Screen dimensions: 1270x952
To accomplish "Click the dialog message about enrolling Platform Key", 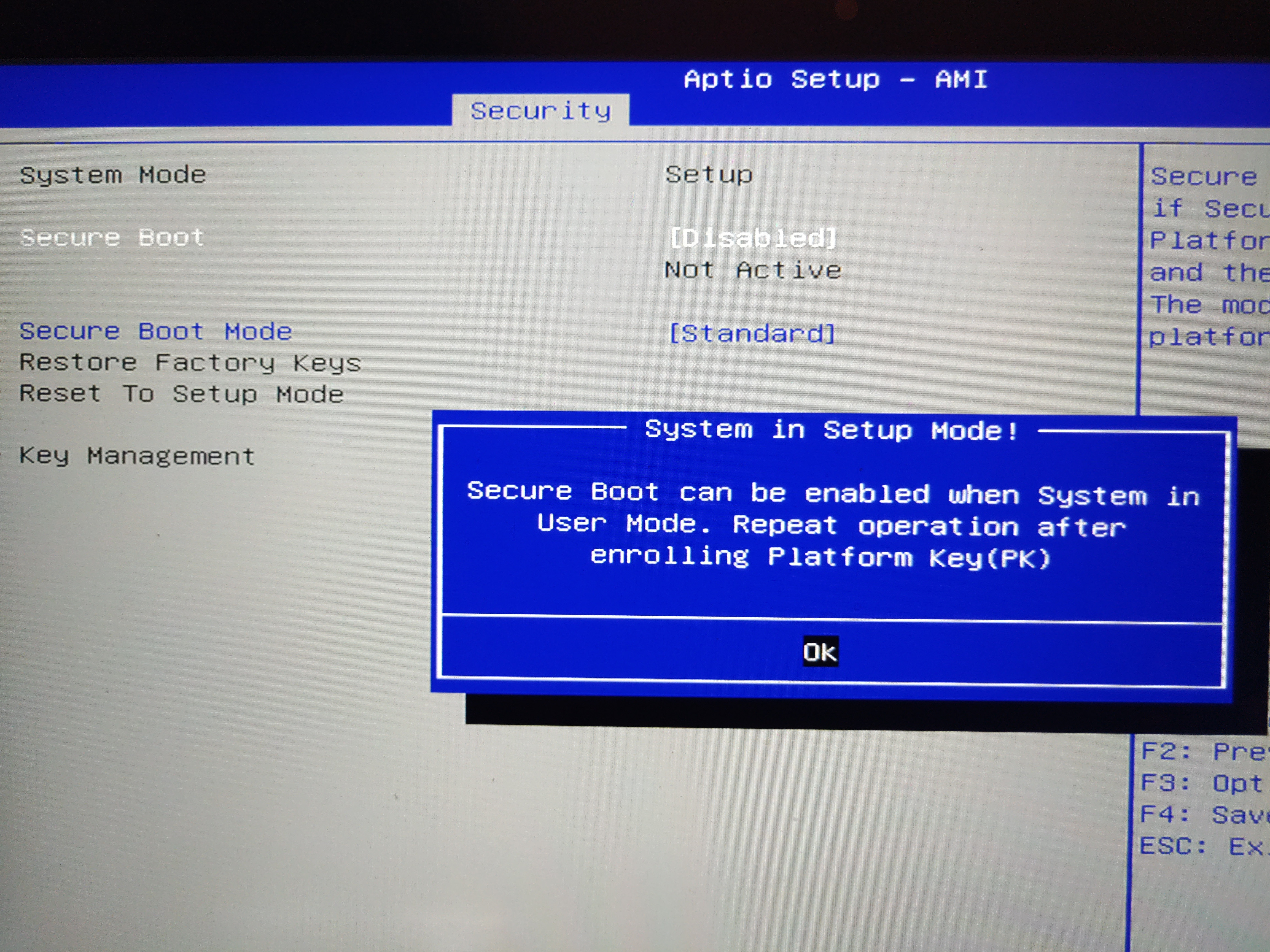I will click(x=833, y=525).
